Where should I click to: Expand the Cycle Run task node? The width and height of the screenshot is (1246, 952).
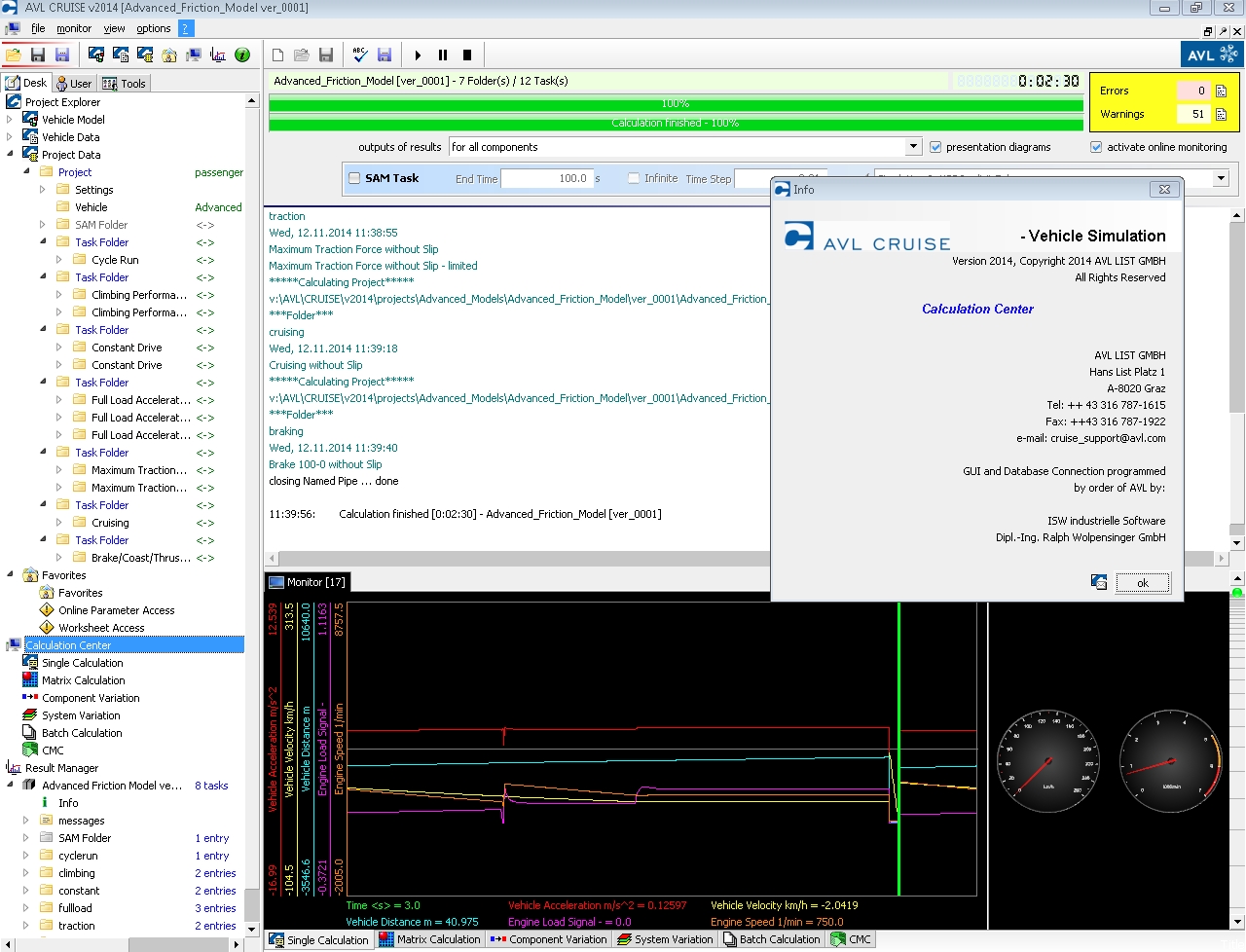[x=59, y=260]
